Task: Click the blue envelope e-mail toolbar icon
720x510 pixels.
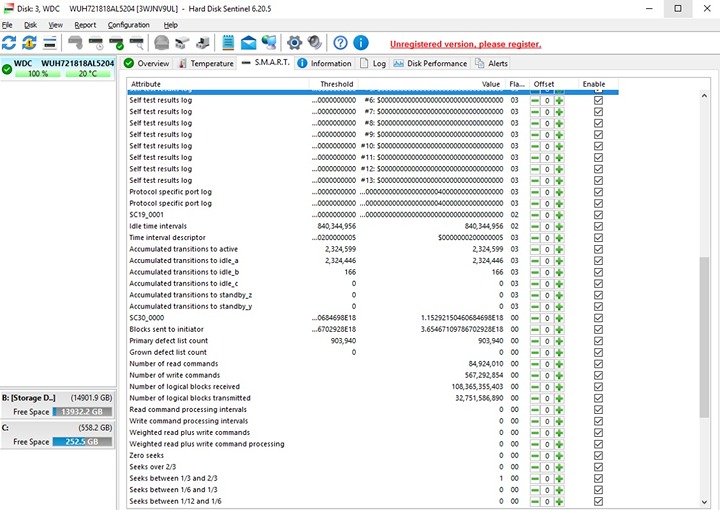Action: pos(248,43)
